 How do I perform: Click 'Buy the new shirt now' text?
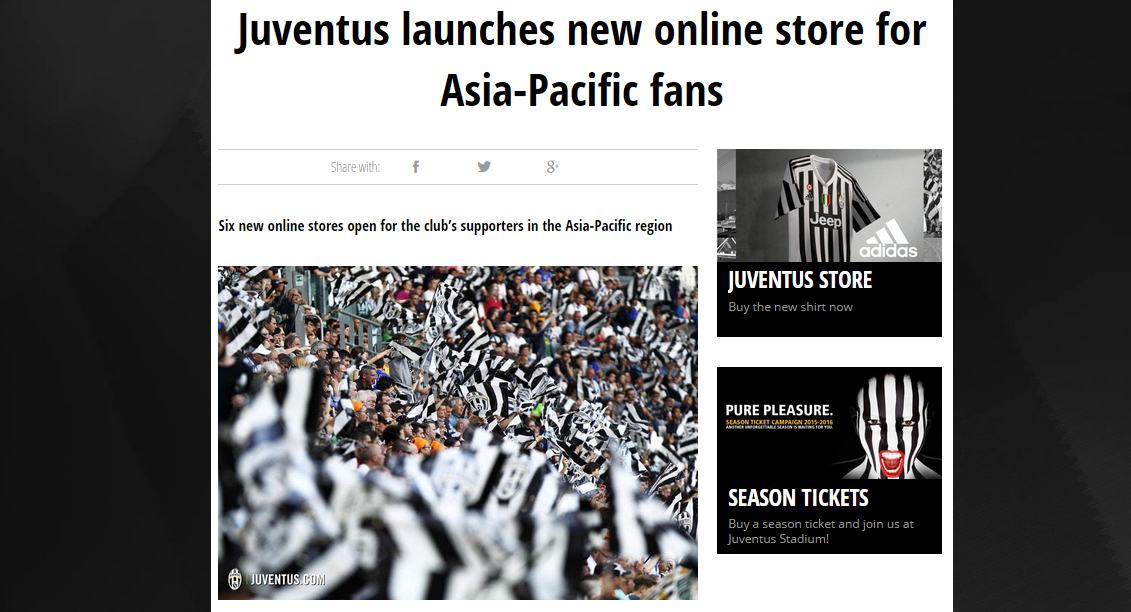(790, 307)
